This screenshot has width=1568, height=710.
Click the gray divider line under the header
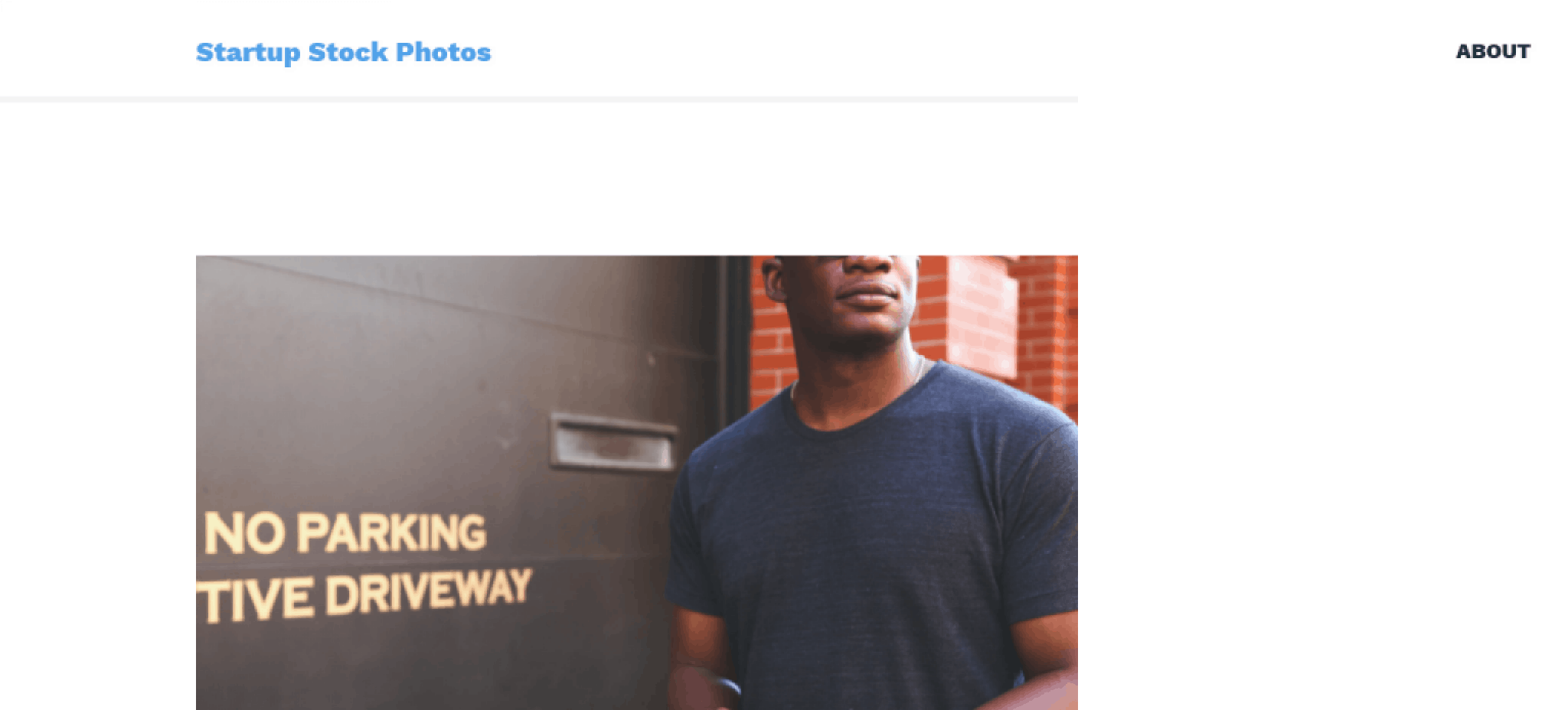539,99
